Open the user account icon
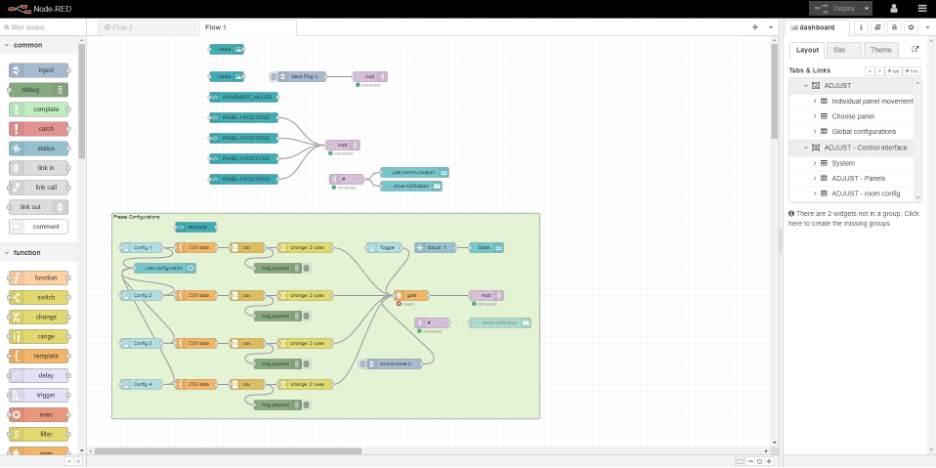936x468 pixels. tap(893, 8)
